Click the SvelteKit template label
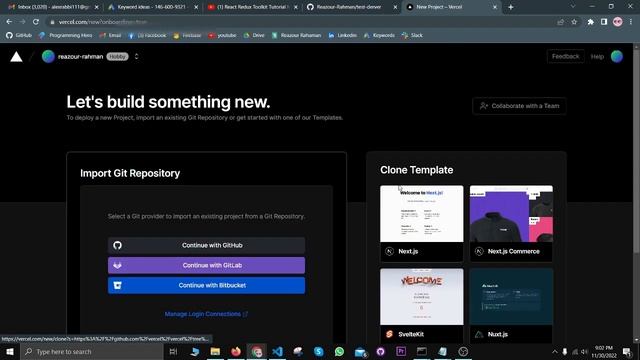640x360 pixels. coord(411,334)
